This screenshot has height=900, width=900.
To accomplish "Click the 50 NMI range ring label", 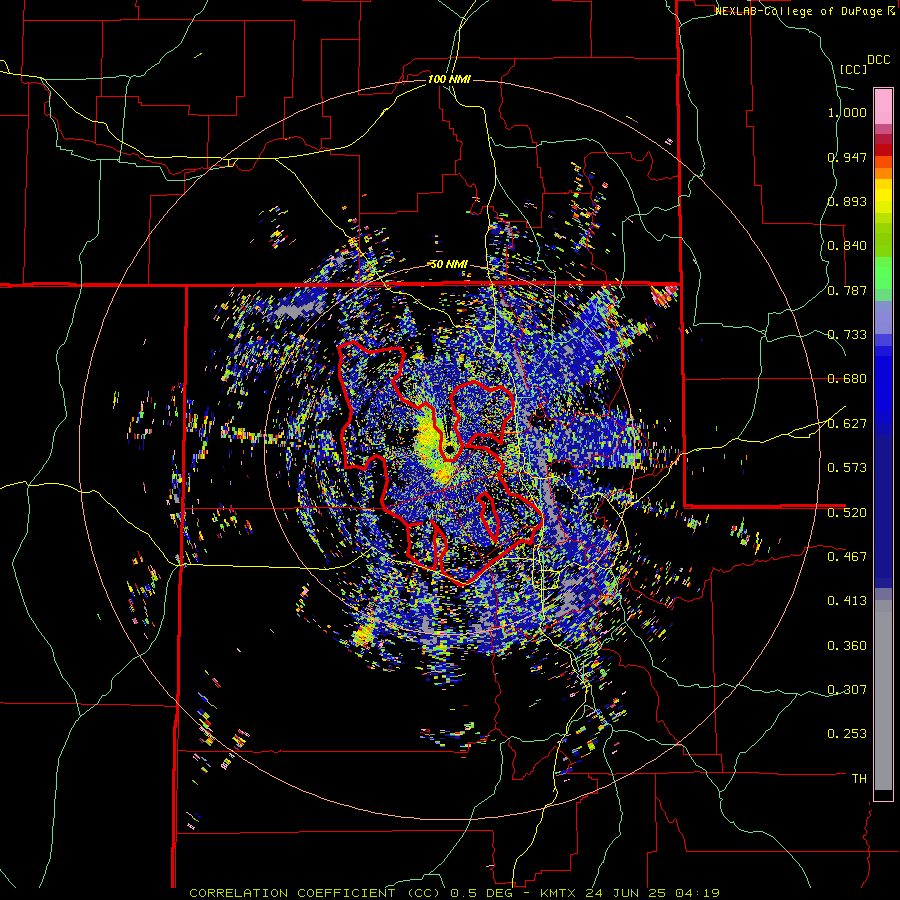I will [449, 265].
